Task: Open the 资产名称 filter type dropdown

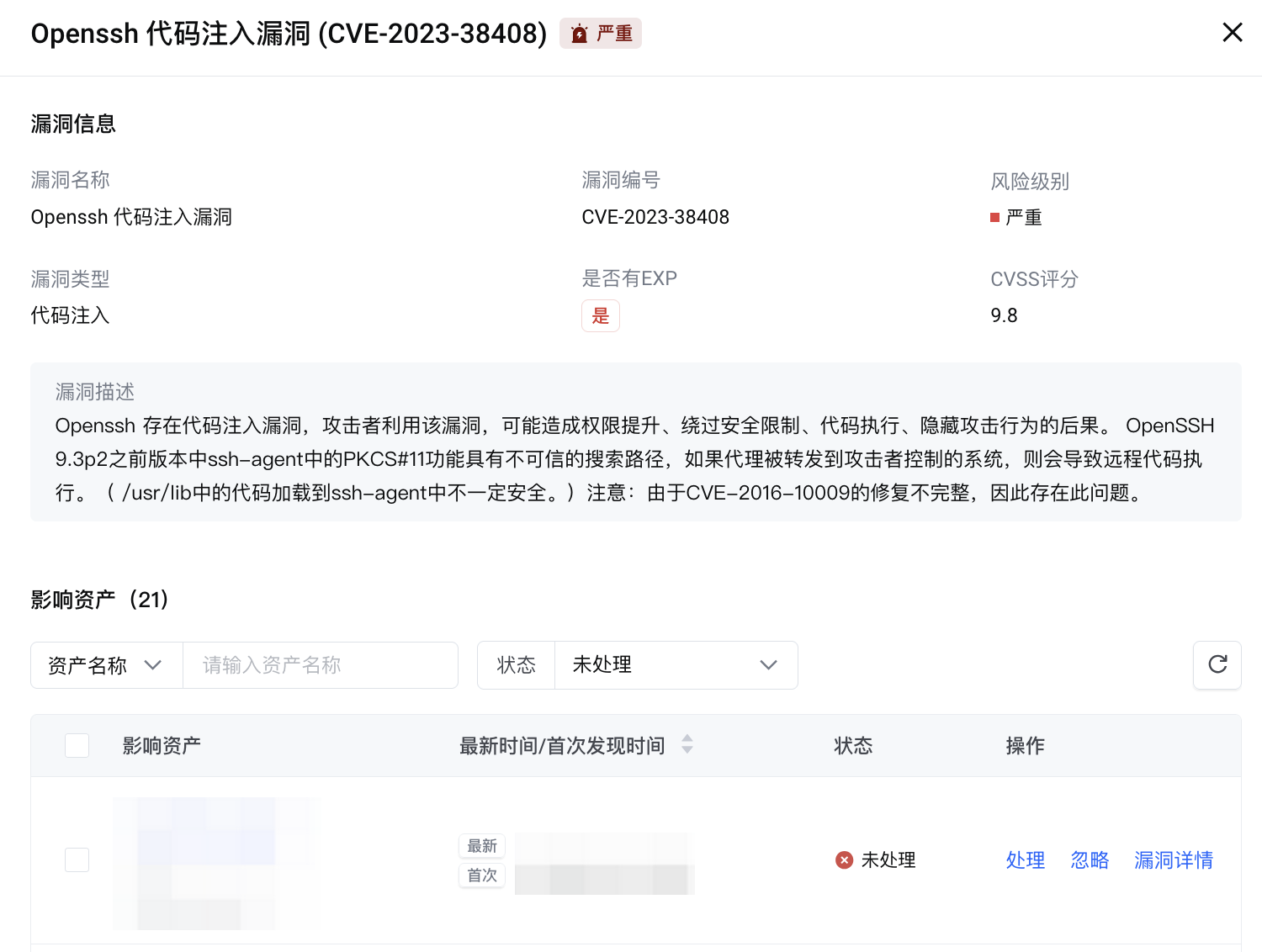Action: point(107,665)
